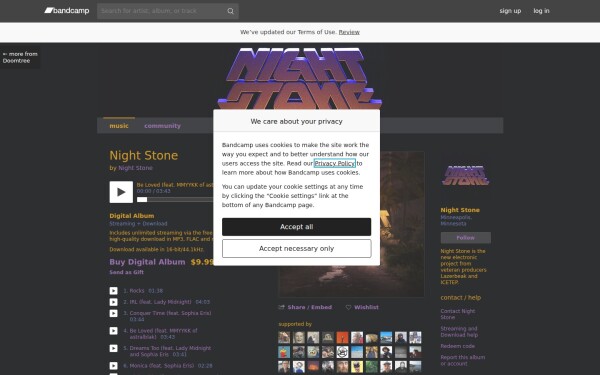This screenshot has width=600, height=375.
Task: Click the Wishlist heart icon
Action: click(x=348, y=307)
